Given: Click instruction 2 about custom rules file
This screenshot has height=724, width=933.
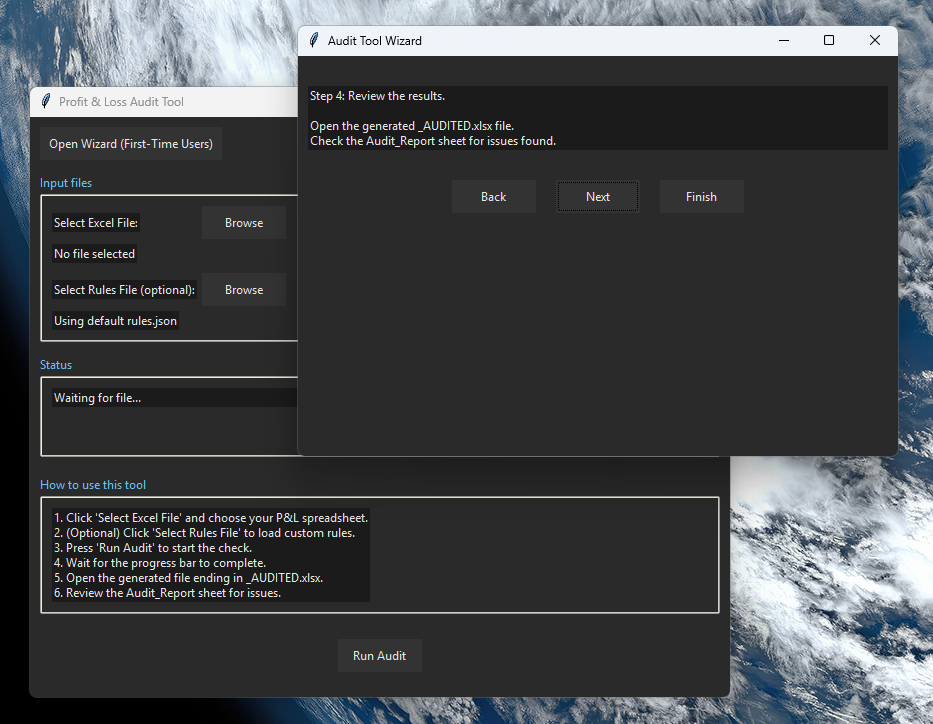Looking at the screenshot, I should (x=205, y=533).
